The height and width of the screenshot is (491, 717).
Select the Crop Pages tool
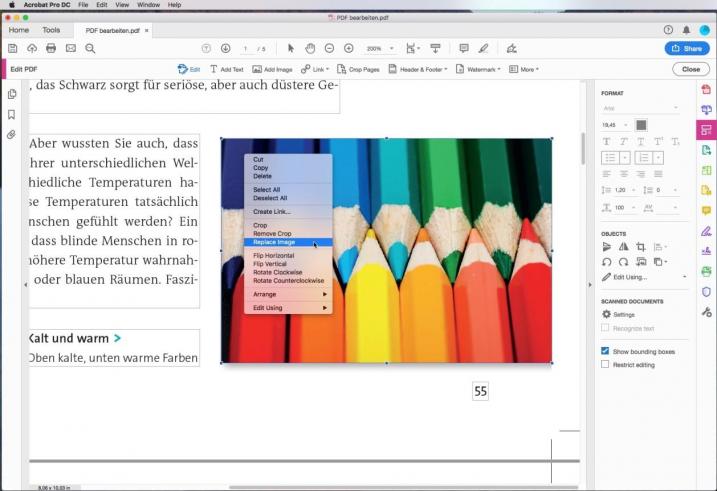click(358, 69)
